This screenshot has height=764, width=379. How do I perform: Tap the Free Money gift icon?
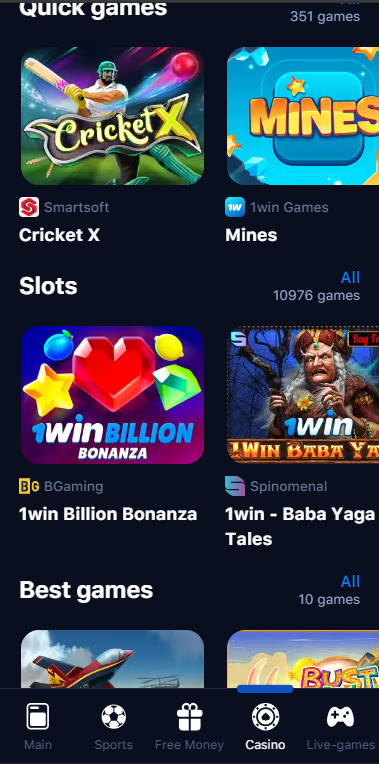(190, 717)
